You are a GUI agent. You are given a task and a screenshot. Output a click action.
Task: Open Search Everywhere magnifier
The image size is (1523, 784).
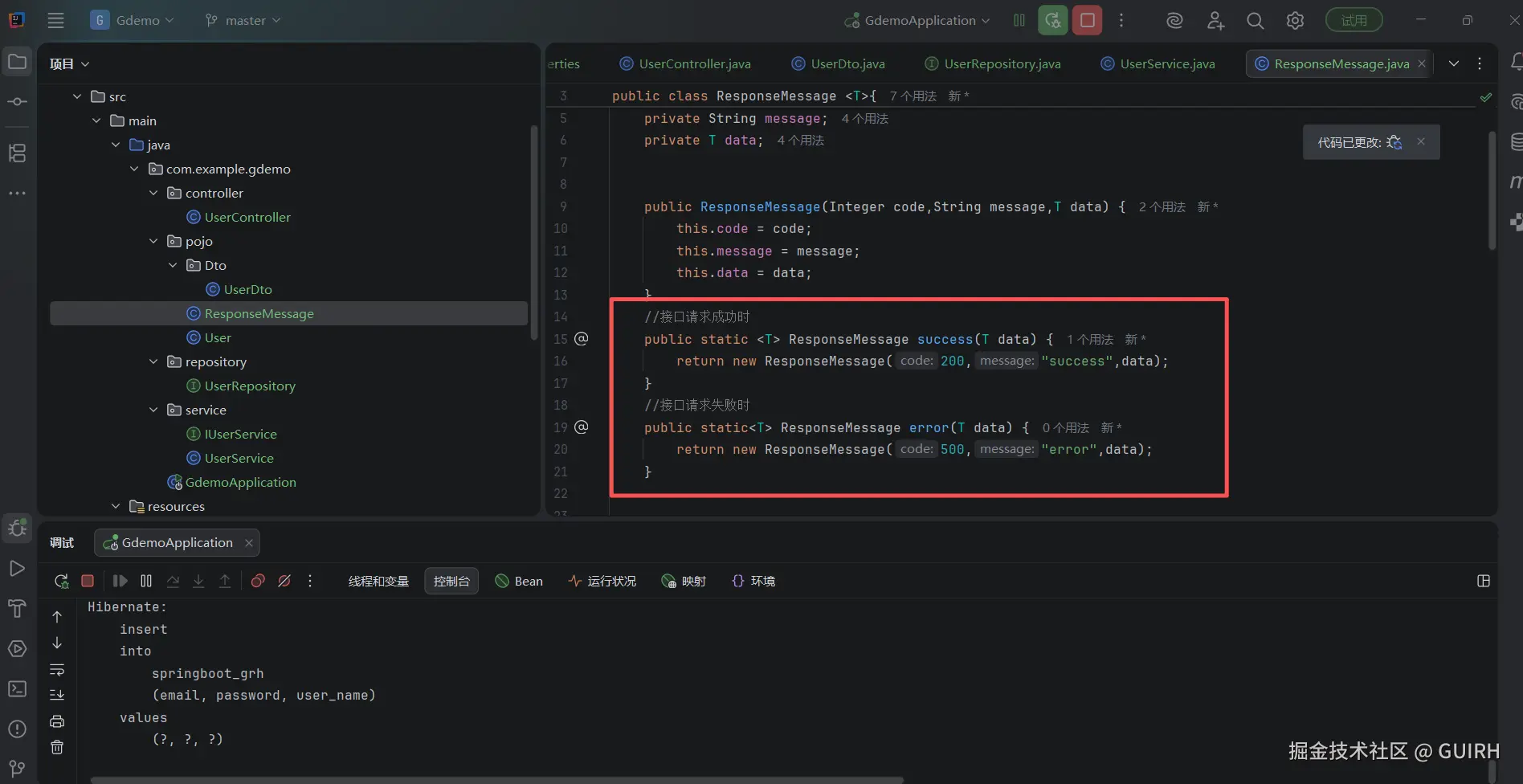tap(1255, 20)
